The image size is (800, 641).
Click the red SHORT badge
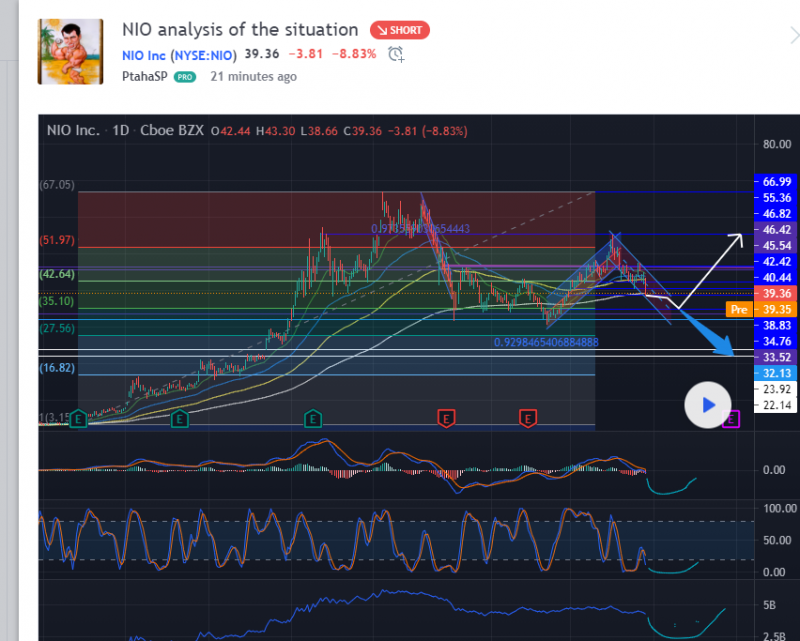[399, 30]
